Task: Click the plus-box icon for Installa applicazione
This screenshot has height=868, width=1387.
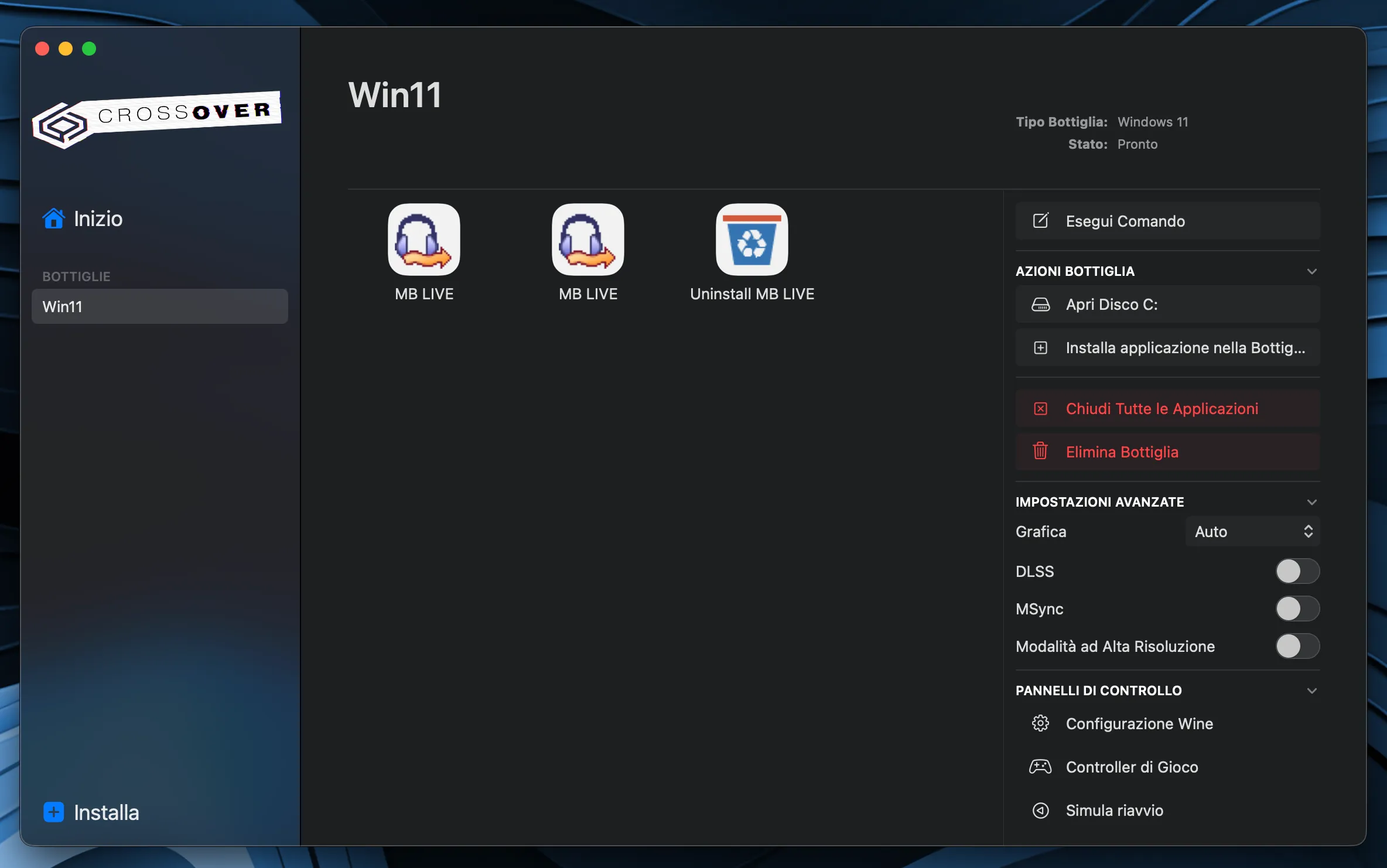Action: [1041, 348]
